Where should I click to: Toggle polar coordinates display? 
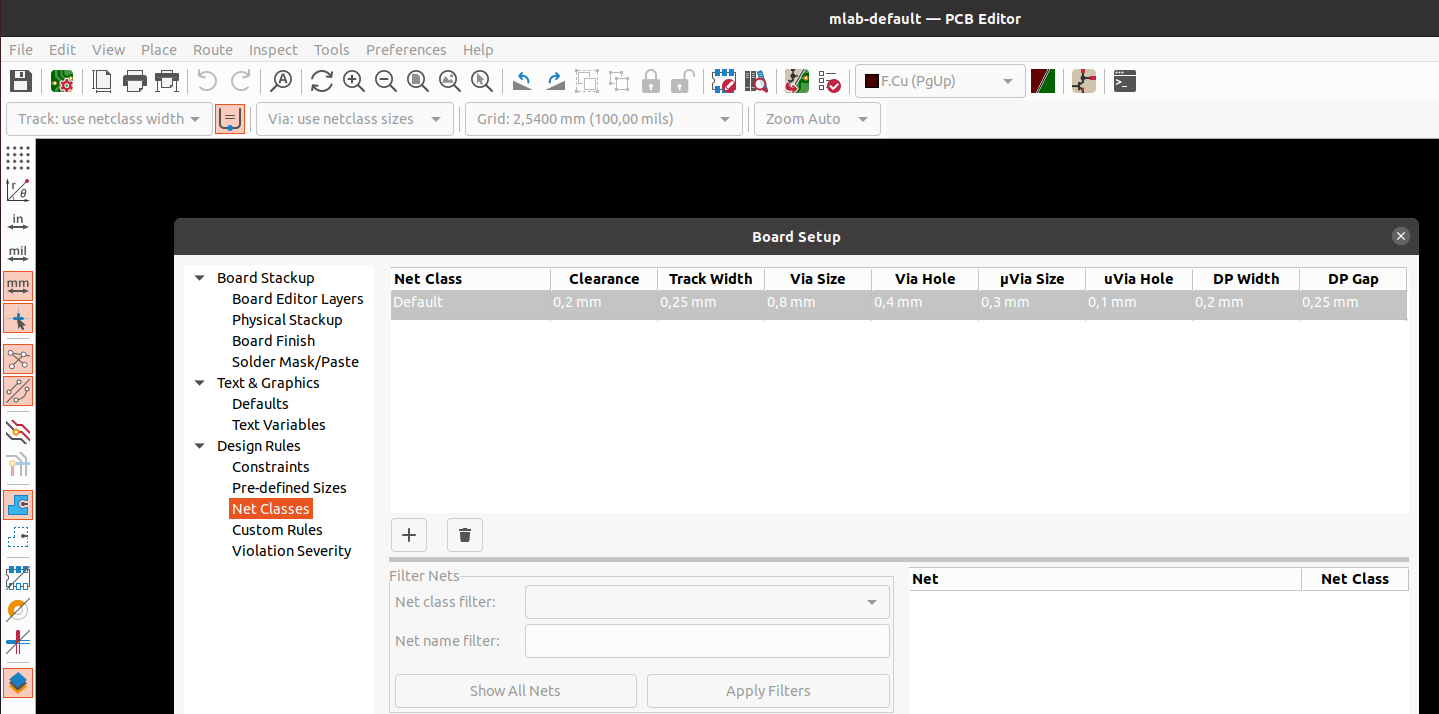(x=18, y=190)
